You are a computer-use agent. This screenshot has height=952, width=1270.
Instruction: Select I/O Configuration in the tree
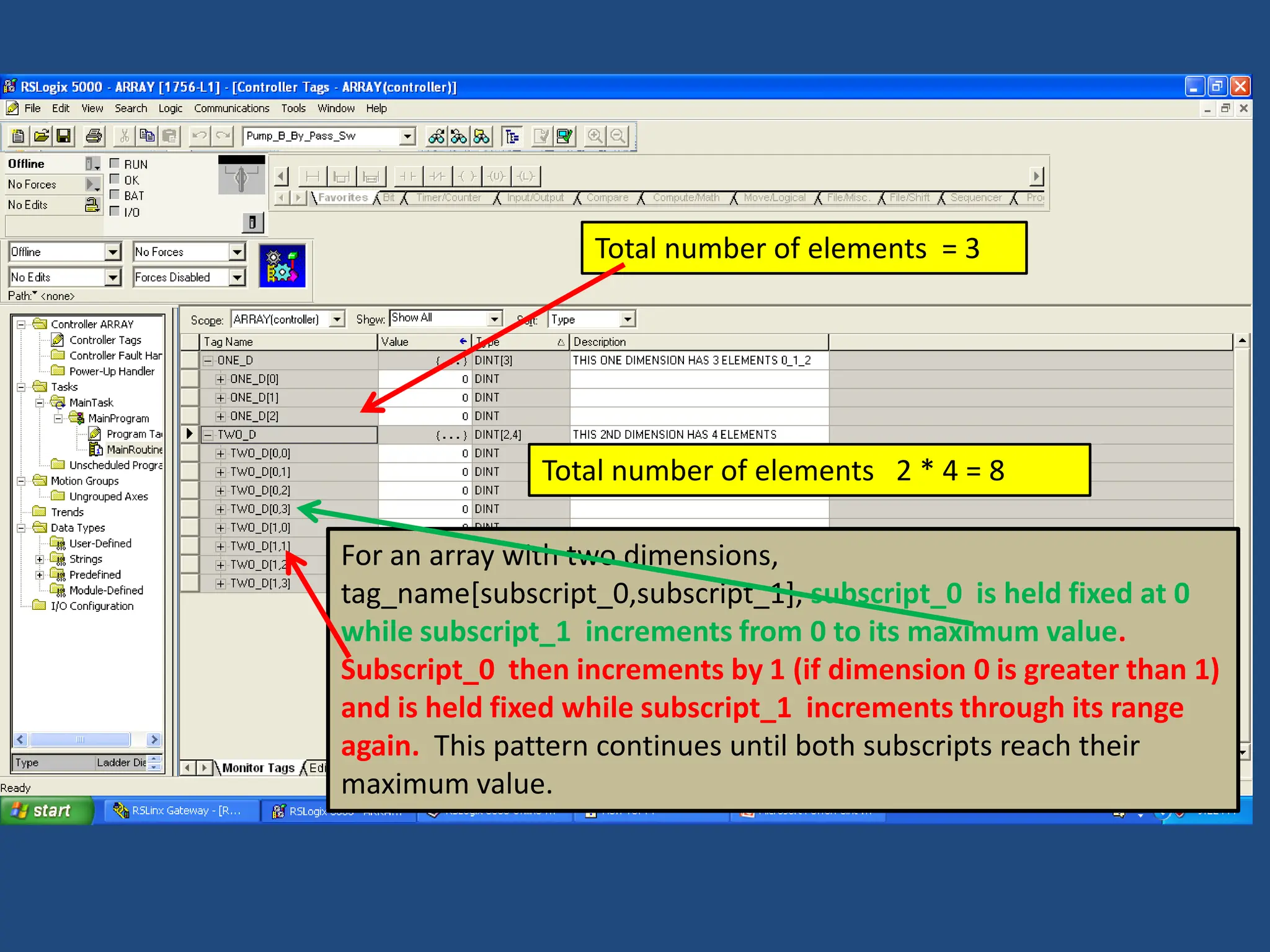(92, 606)
